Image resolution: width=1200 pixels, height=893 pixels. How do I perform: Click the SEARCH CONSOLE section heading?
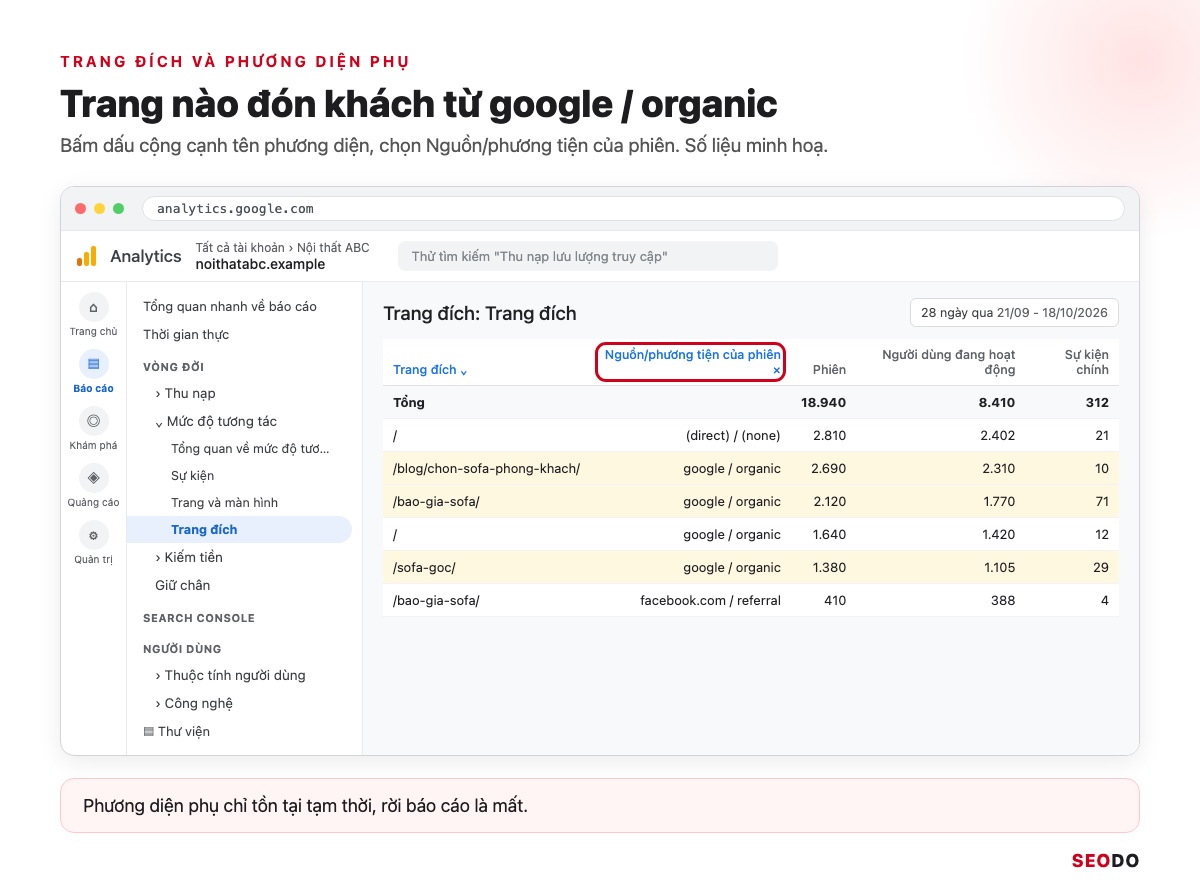tap(199, 618)
